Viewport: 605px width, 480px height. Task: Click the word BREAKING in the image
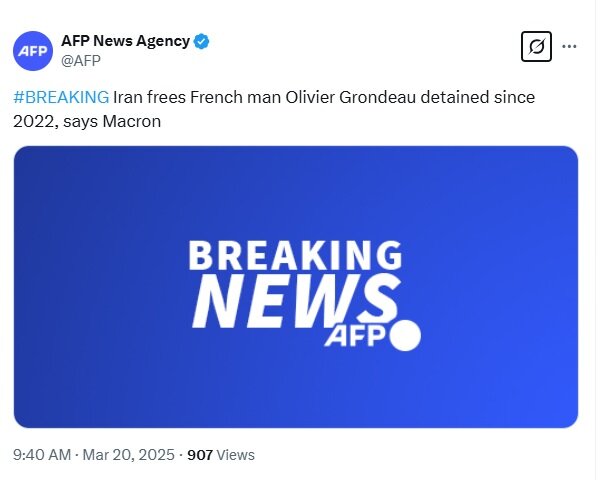click(x=295, y=257)
